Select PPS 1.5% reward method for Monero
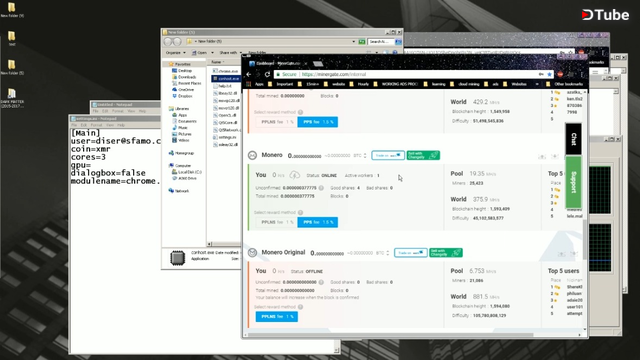Viewport: 640px width, 360px height. 318,222
